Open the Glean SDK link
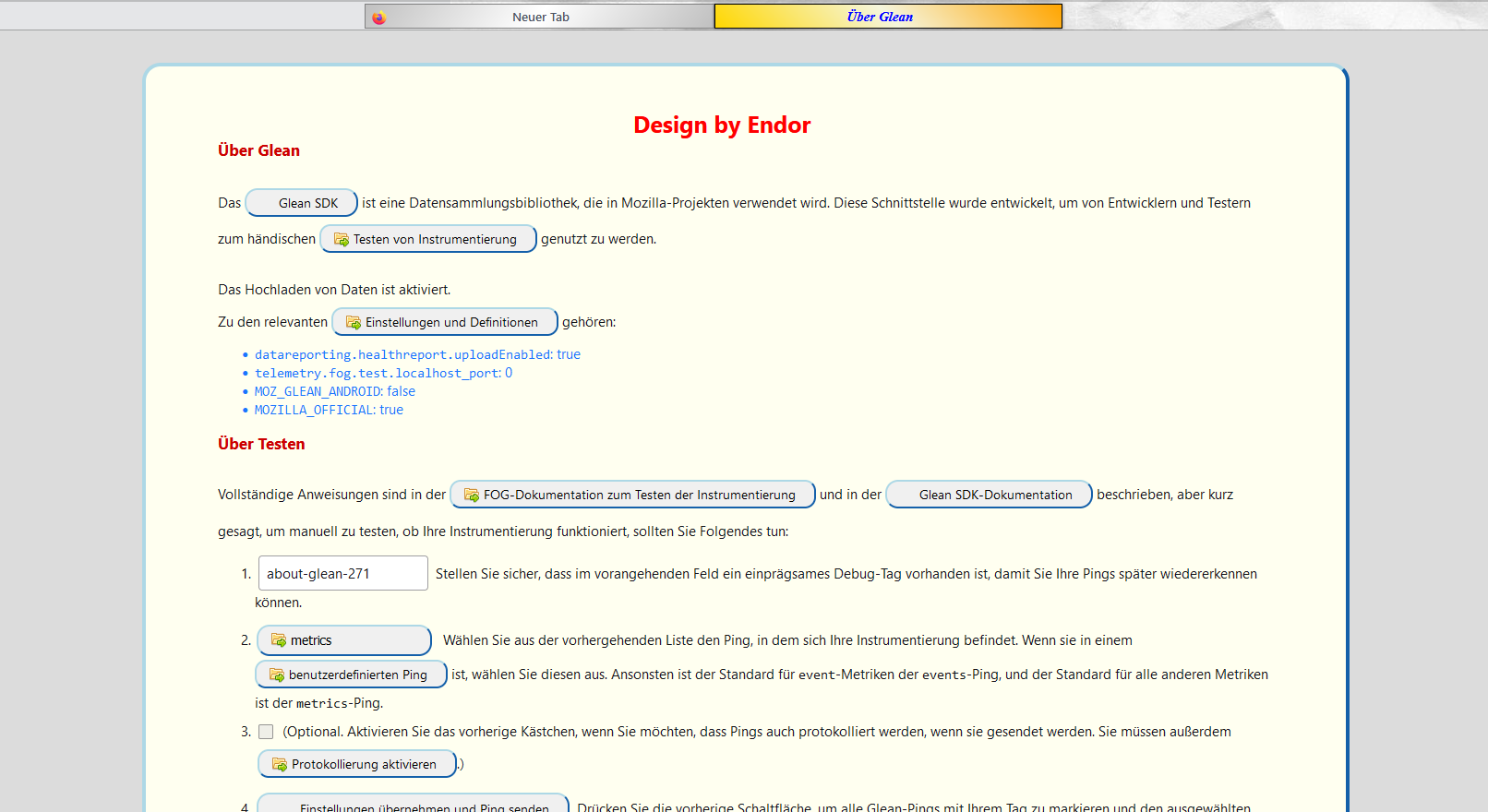 (x=301, y=203)
